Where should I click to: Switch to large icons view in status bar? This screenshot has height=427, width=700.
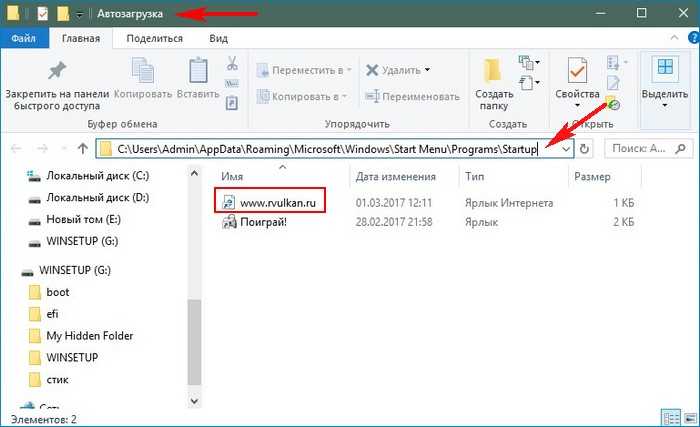pos(691,418)
